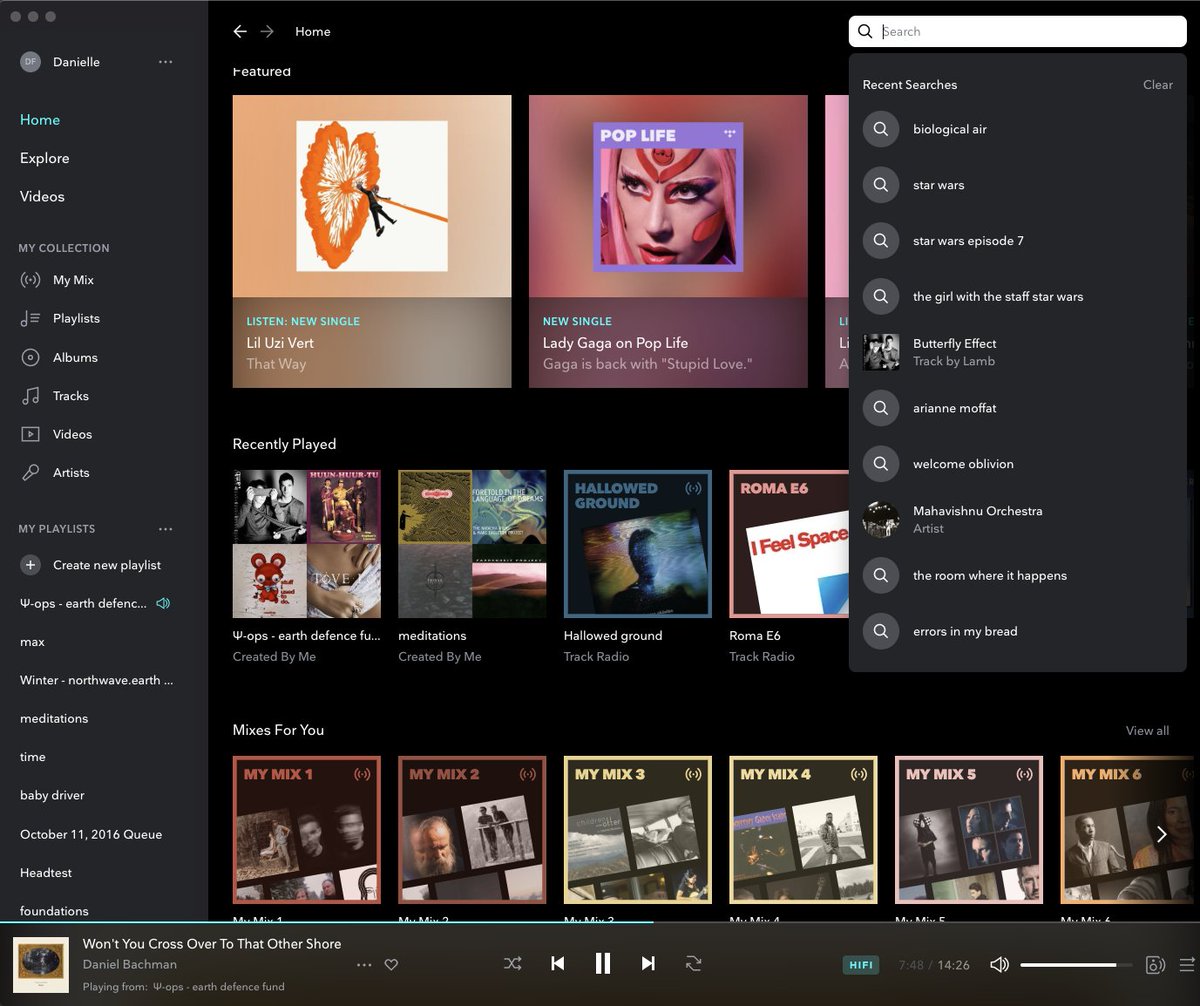Open now-playing album art thumbnail
This screenshot has height=1006, width=1200.
(41, 965)
